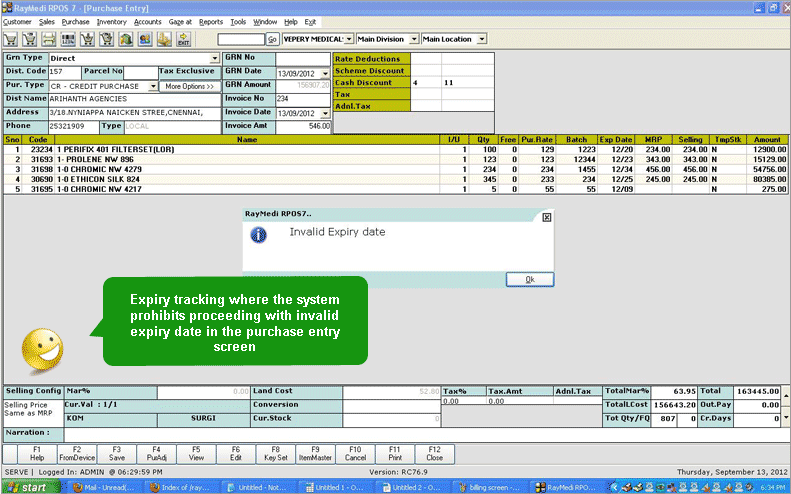Expand the Grn Type dropdown
Image resolution: width=791 pixels, height=494 pixels.
(215, 59)
